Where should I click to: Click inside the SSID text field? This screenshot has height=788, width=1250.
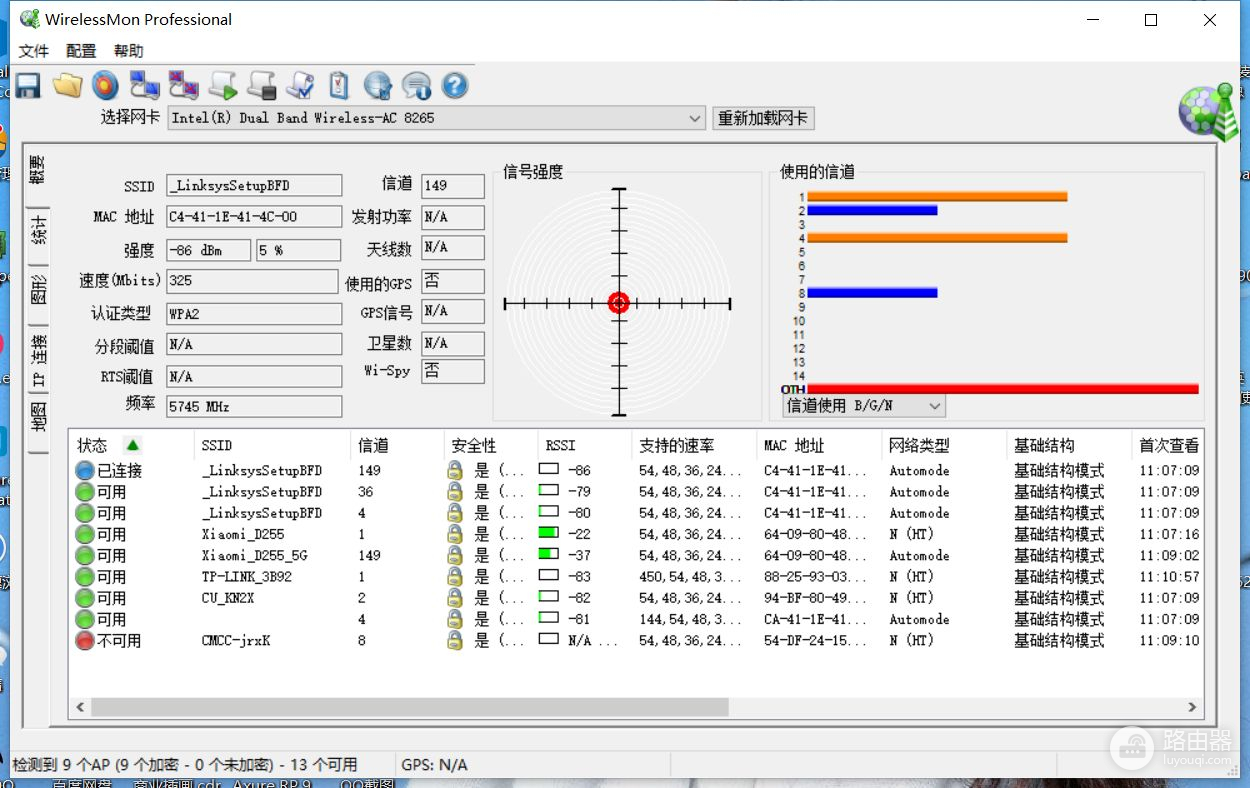point(254,185)
